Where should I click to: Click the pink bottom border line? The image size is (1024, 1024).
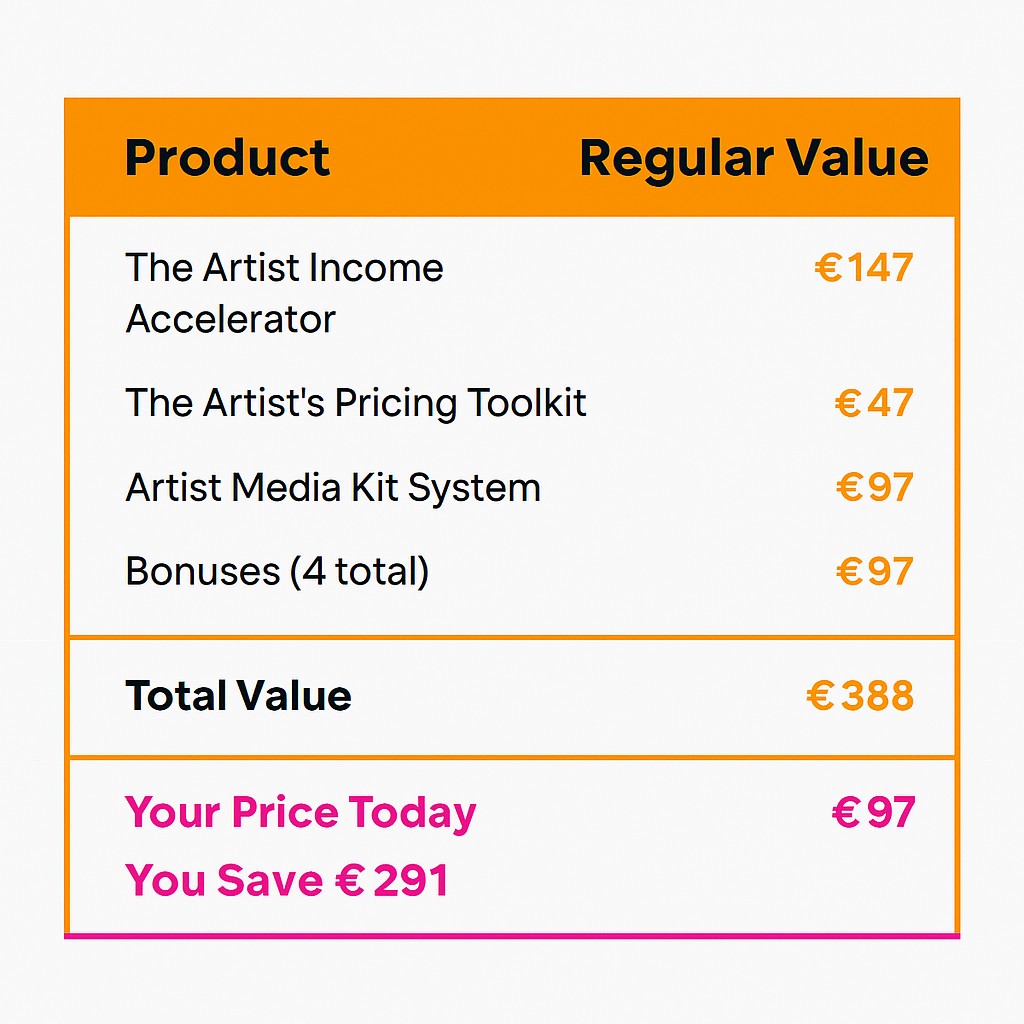click(x=512, y=936)
